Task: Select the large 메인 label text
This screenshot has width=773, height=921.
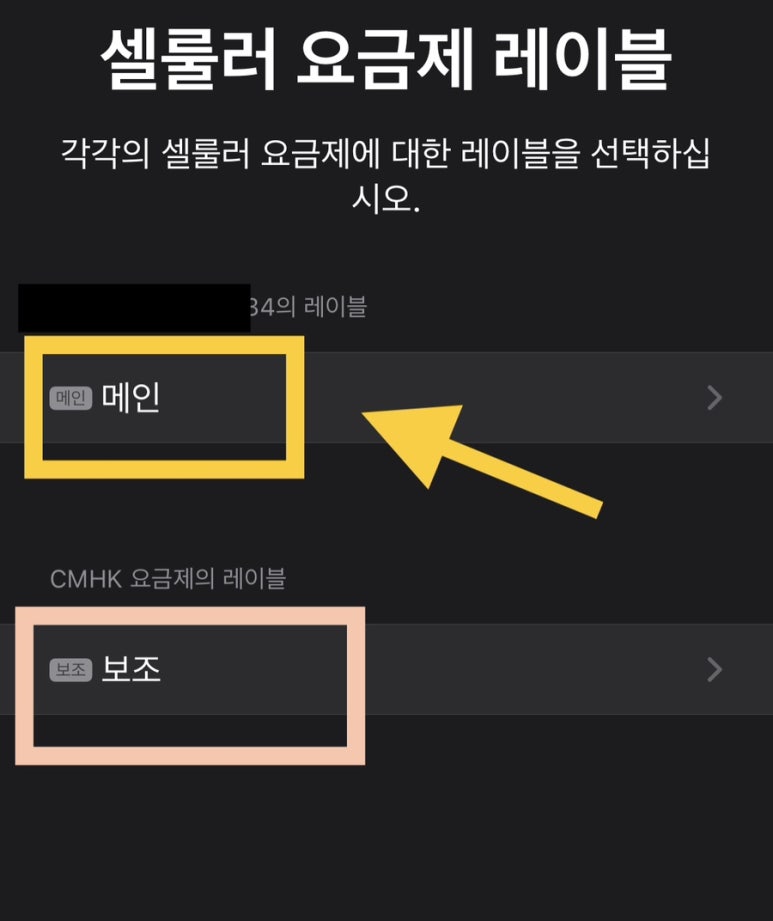Action: click(x=130, y=398)
